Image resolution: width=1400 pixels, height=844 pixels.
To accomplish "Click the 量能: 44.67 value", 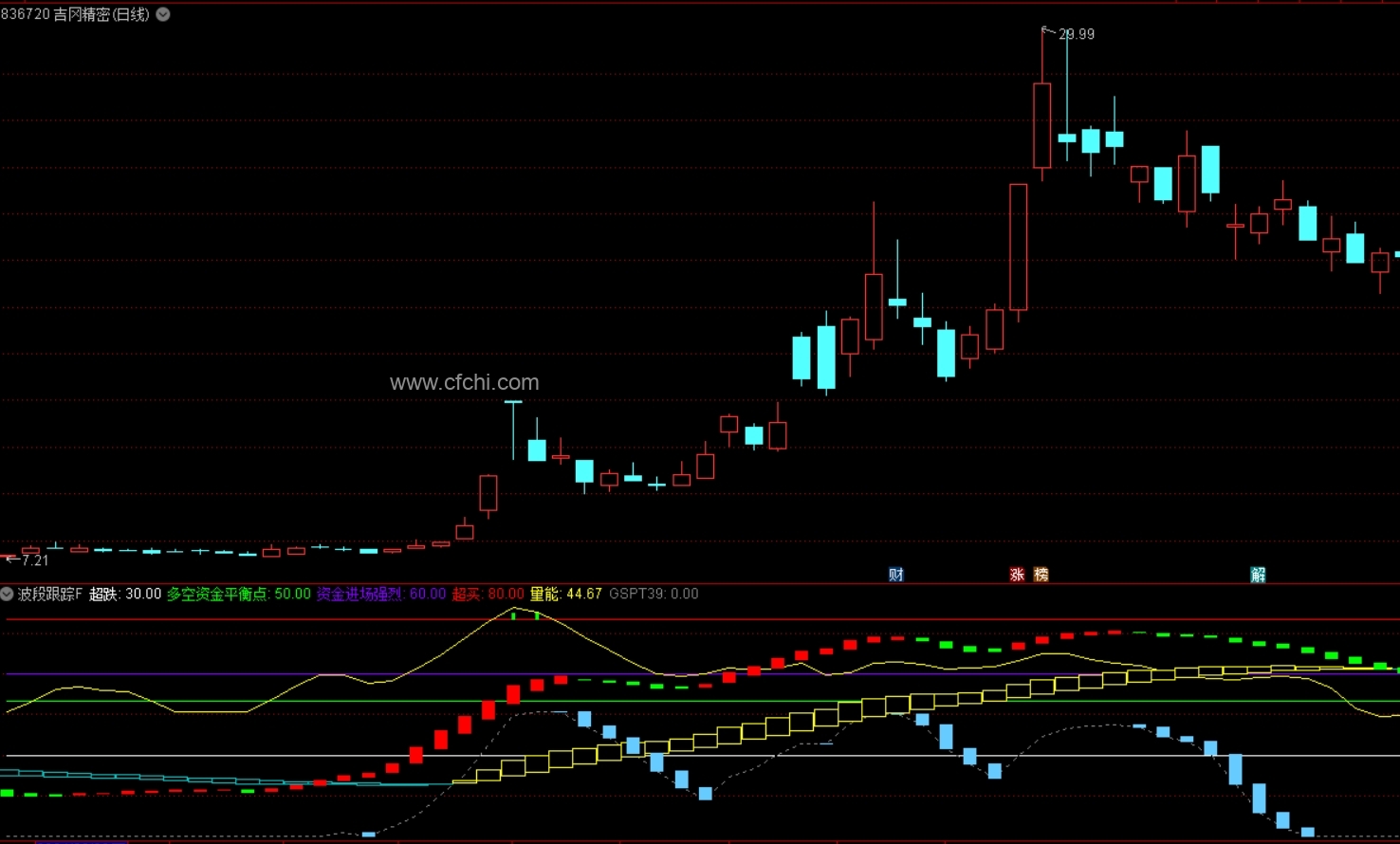I will [x=565, y=594].
